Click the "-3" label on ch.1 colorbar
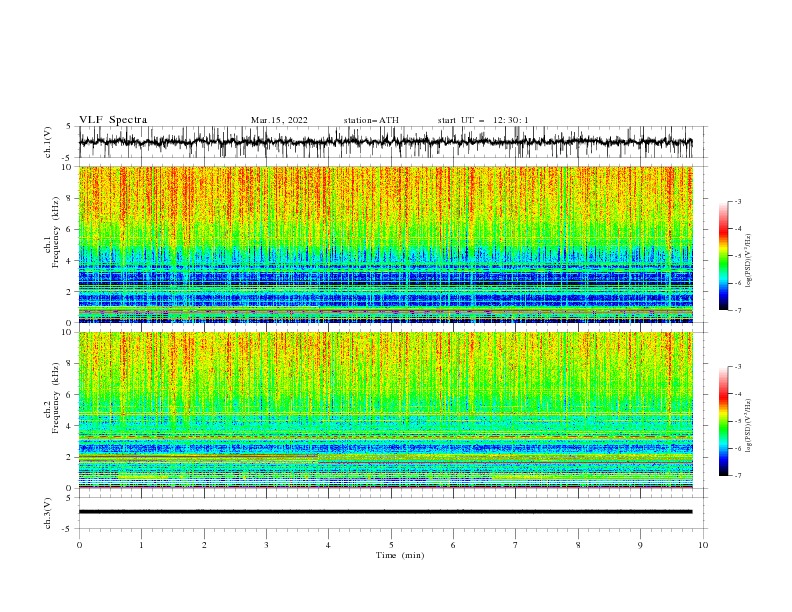The height and width of the screenshot is (612, 792). click(737, 201)
